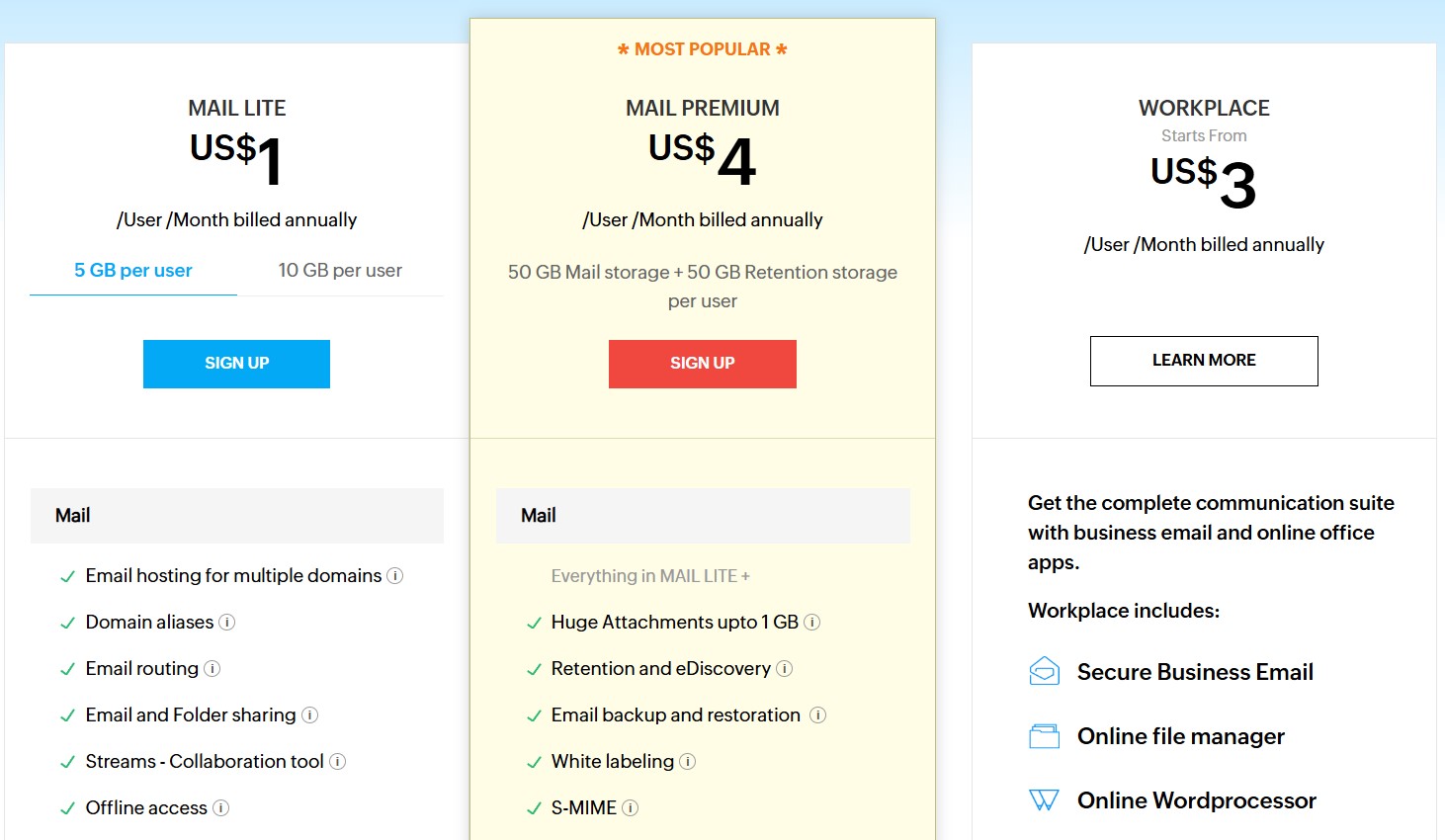Image resolution: width=1445 pixels, height=840 pixels.
Task: Open Offline access info icon
Action: click(x=221, y=807)
